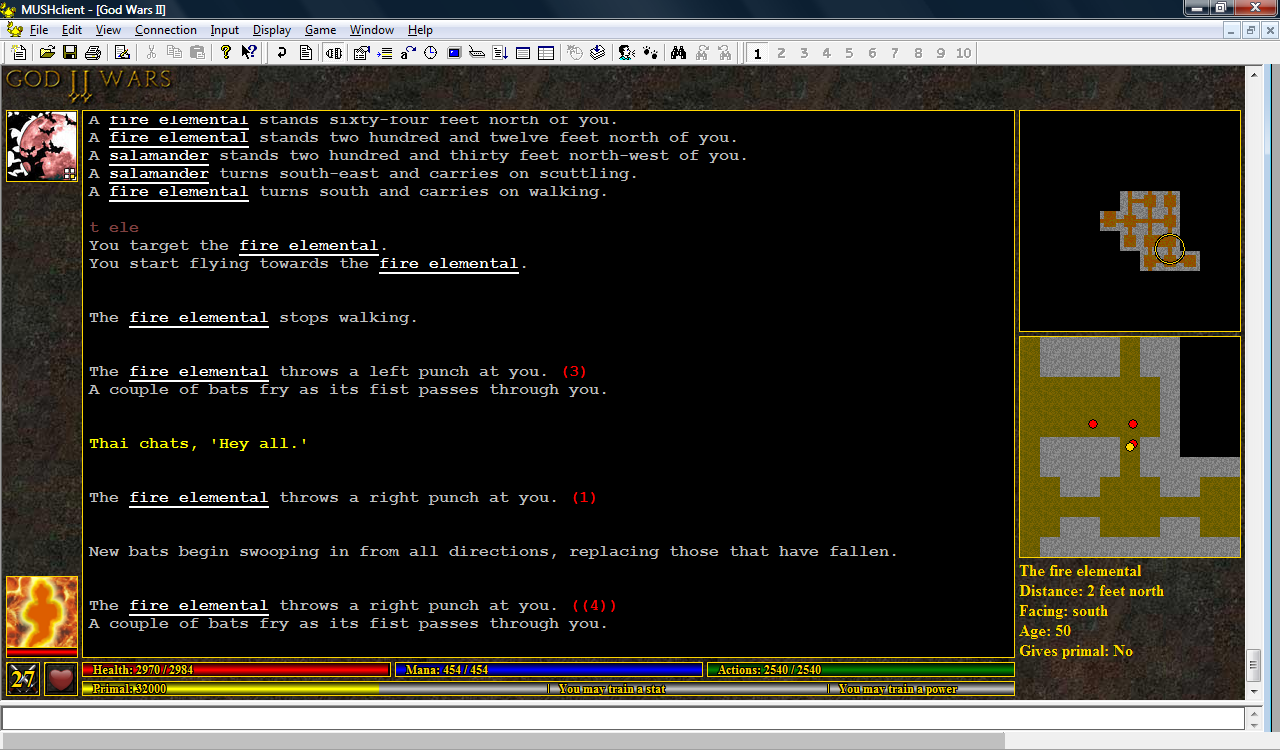Click 'fire elemental' link in 'stops walking' line
Screen dimensions: 1280x750
click(199, 318)
